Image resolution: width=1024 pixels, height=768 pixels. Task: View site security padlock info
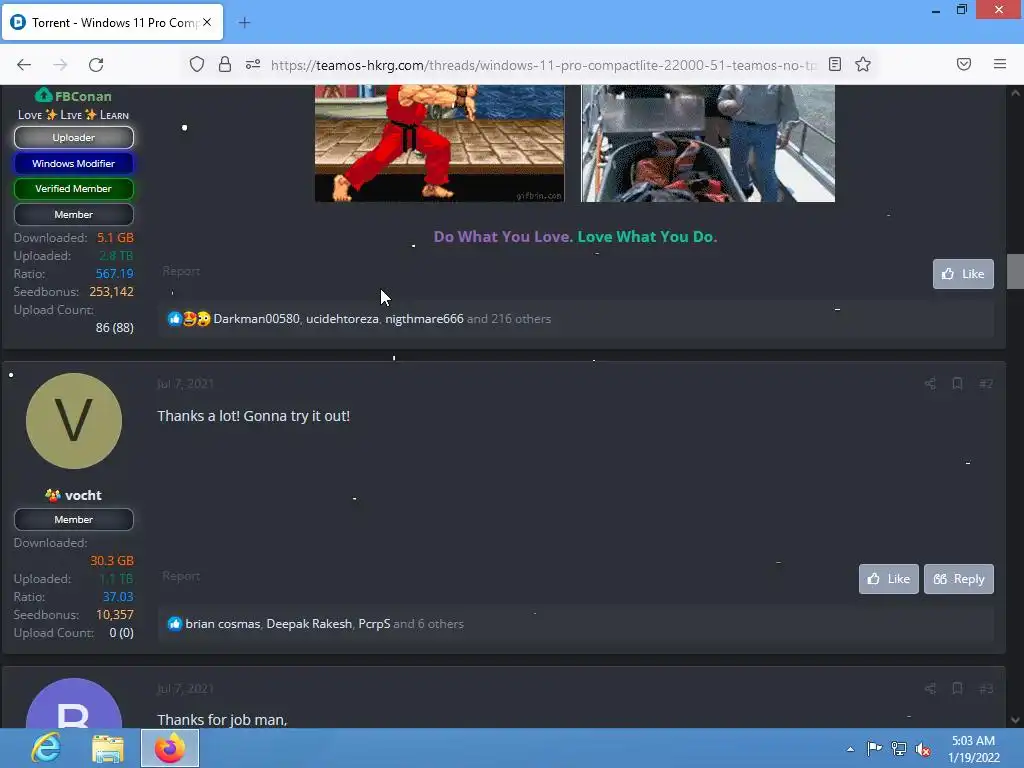(225, 64)
